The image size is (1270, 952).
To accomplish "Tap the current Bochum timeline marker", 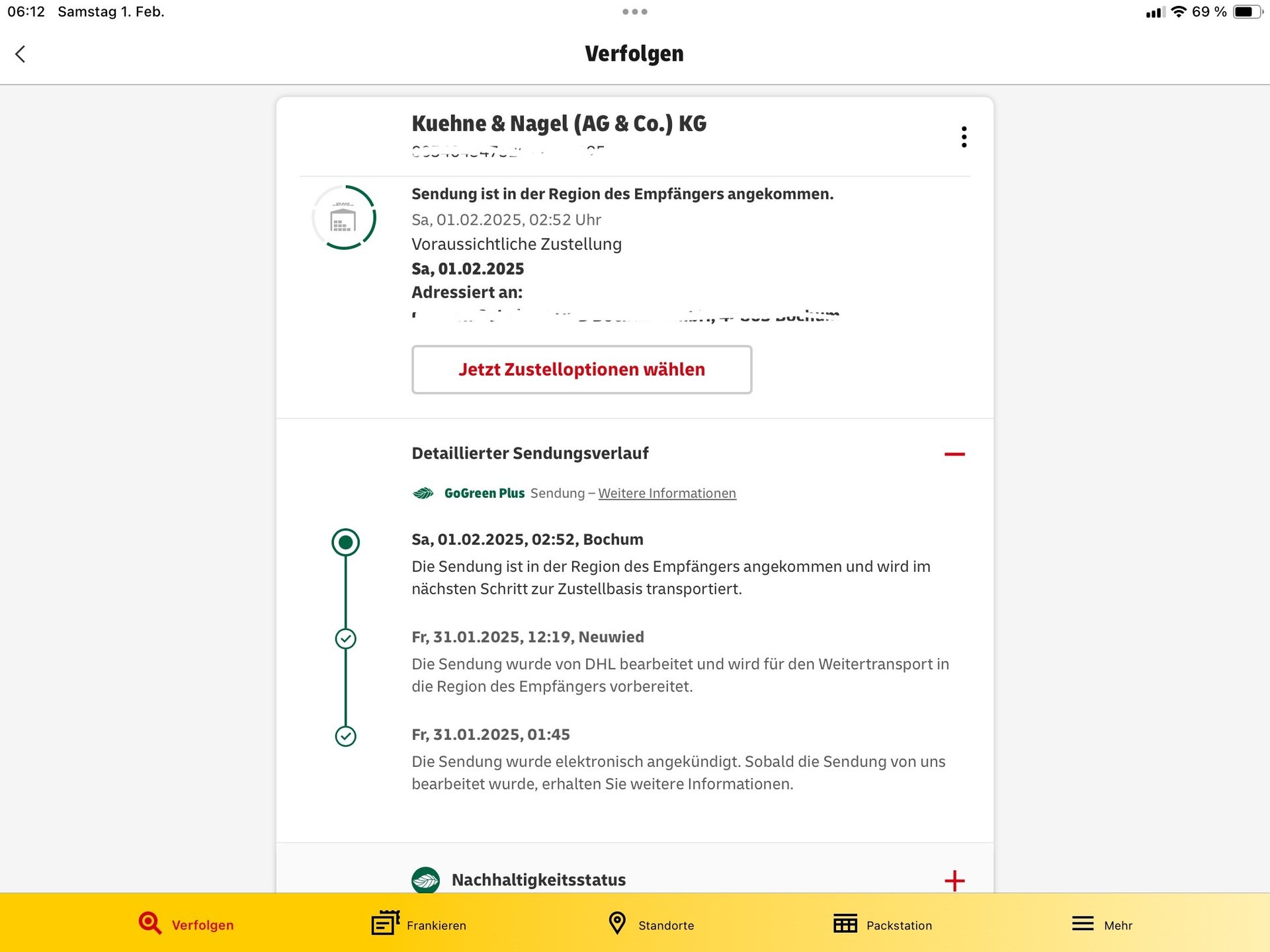I will (x=345, y=543).
